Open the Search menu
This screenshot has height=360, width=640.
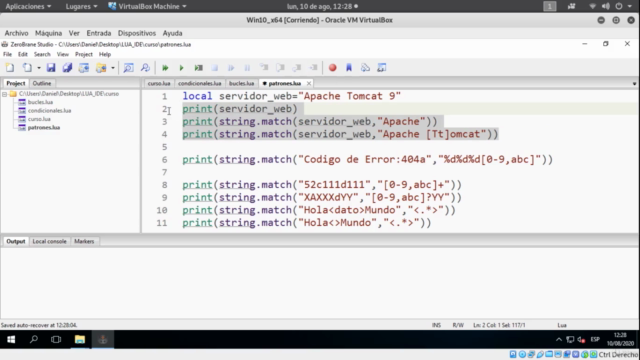42,54
